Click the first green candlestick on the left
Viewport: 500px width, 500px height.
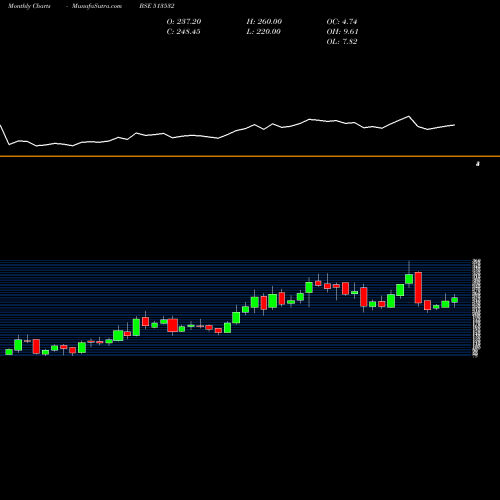point(9,352)
